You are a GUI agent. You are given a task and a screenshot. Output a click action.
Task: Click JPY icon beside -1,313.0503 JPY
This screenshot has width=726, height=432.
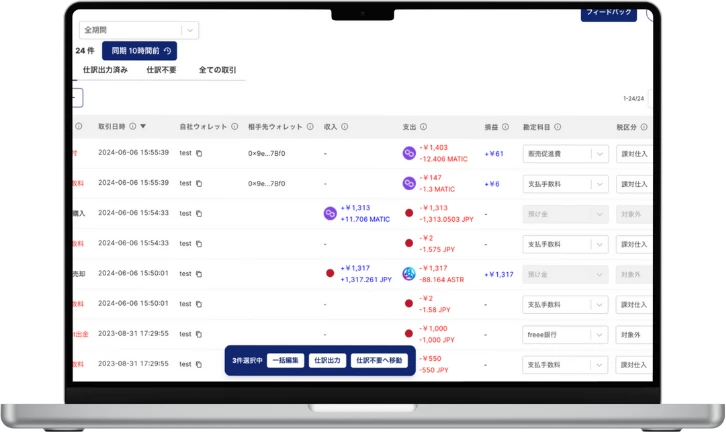[409, 213]
